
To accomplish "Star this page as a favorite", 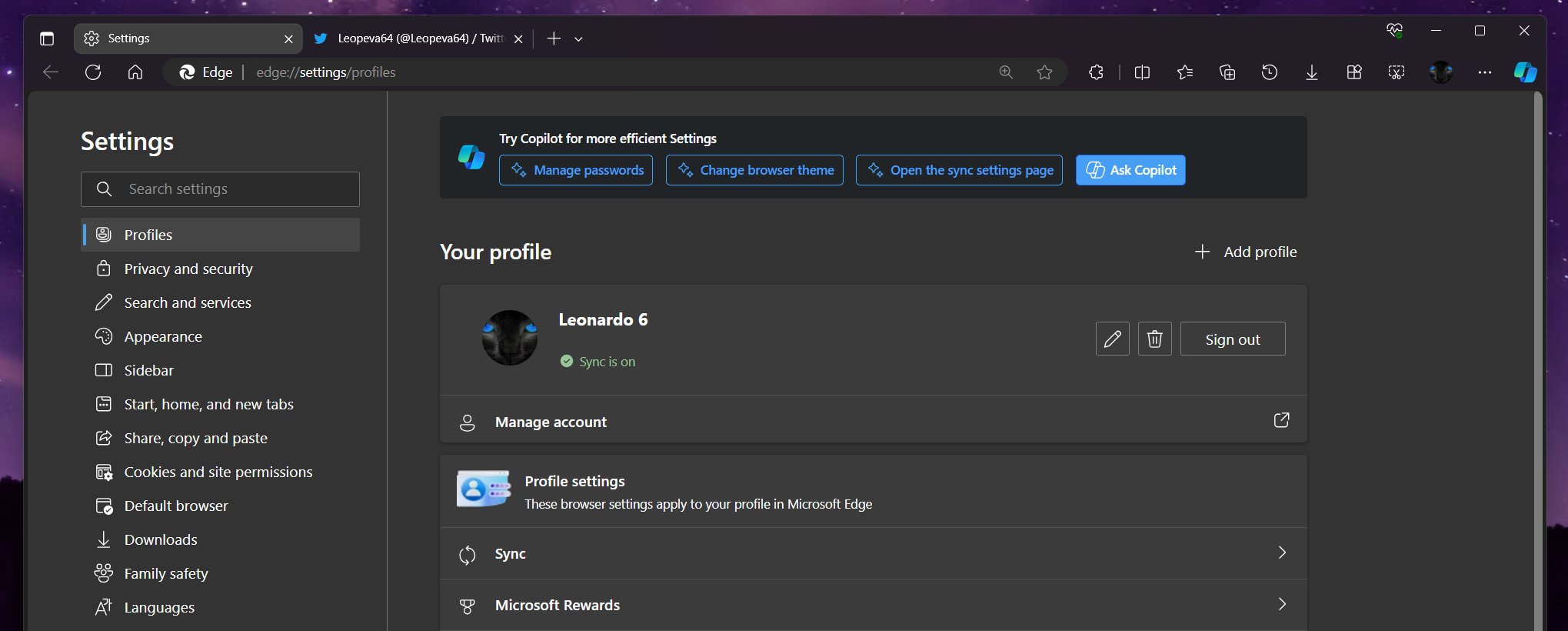I will (x=1044, y=72).
